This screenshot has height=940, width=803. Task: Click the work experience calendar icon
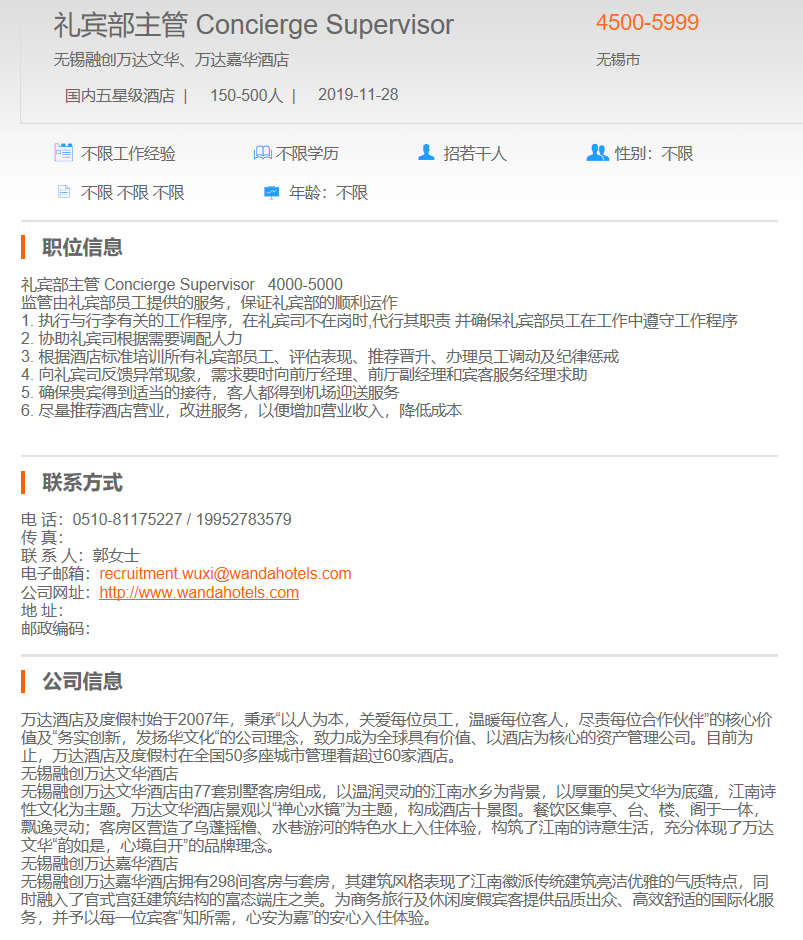[64, 153]
